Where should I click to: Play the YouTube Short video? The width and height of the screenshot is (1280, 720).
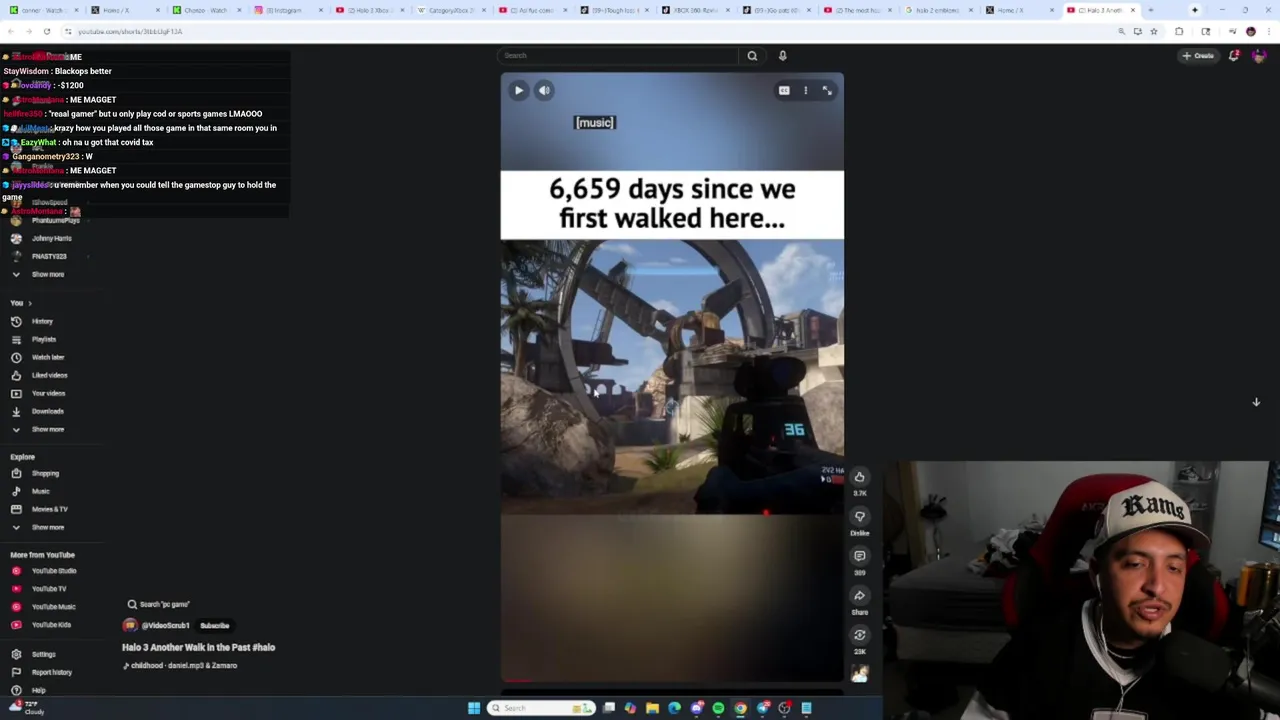tap(518, 90)
